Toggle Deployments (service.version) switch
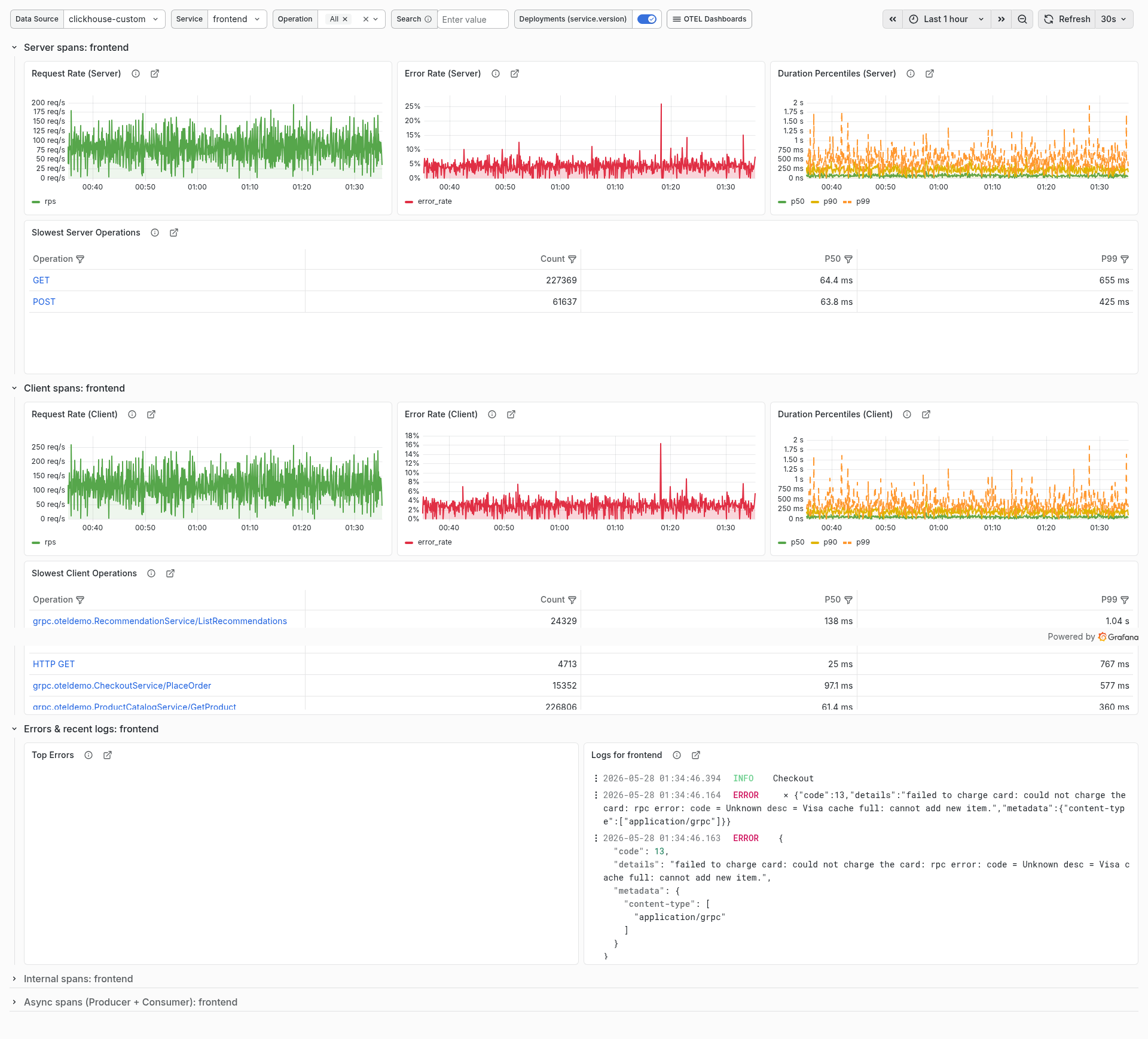The height and width of the screenshot is (1039, 1148). click(x=647, y=19)
